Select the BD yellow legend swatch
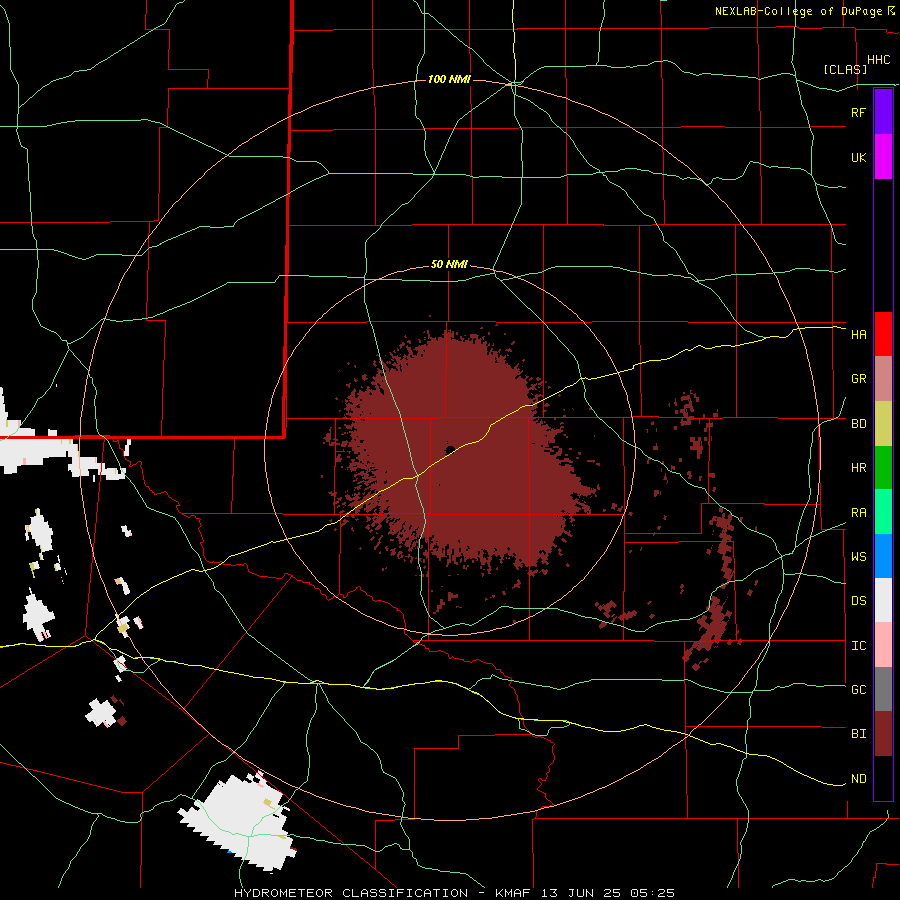Viewport: 900px width, 900px height. click(883, 424)
